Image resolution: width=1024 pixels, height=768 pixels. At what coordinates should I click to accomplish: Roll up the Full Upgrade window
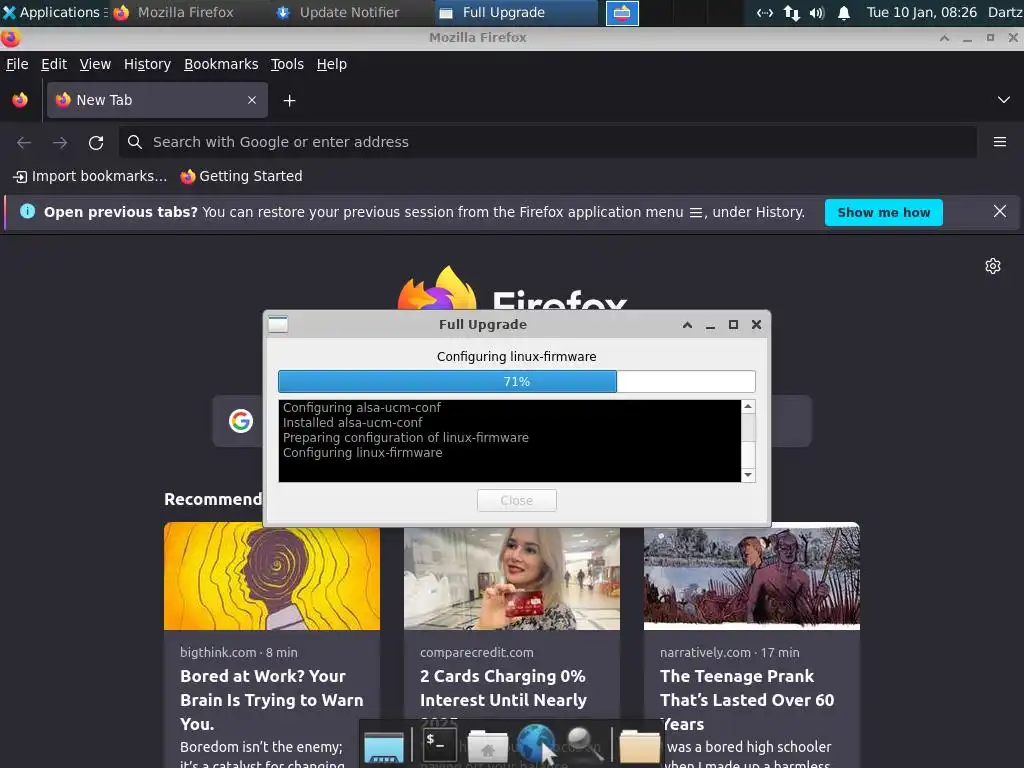point(687,325)
